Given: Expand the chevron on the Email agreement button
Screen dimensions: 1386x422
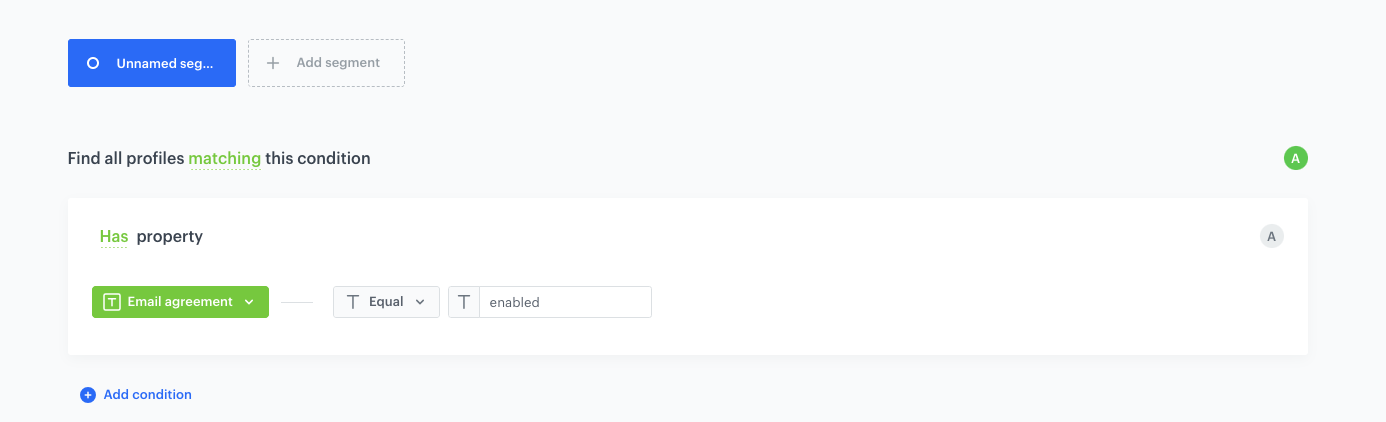Looking at the screenshot, I should click(249, 302).
